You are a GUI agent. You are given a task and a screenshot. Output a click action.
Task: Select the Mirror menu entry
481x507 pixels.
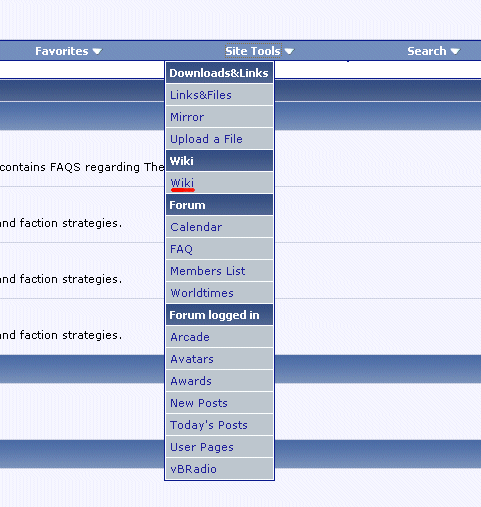(x=219, y=117)
